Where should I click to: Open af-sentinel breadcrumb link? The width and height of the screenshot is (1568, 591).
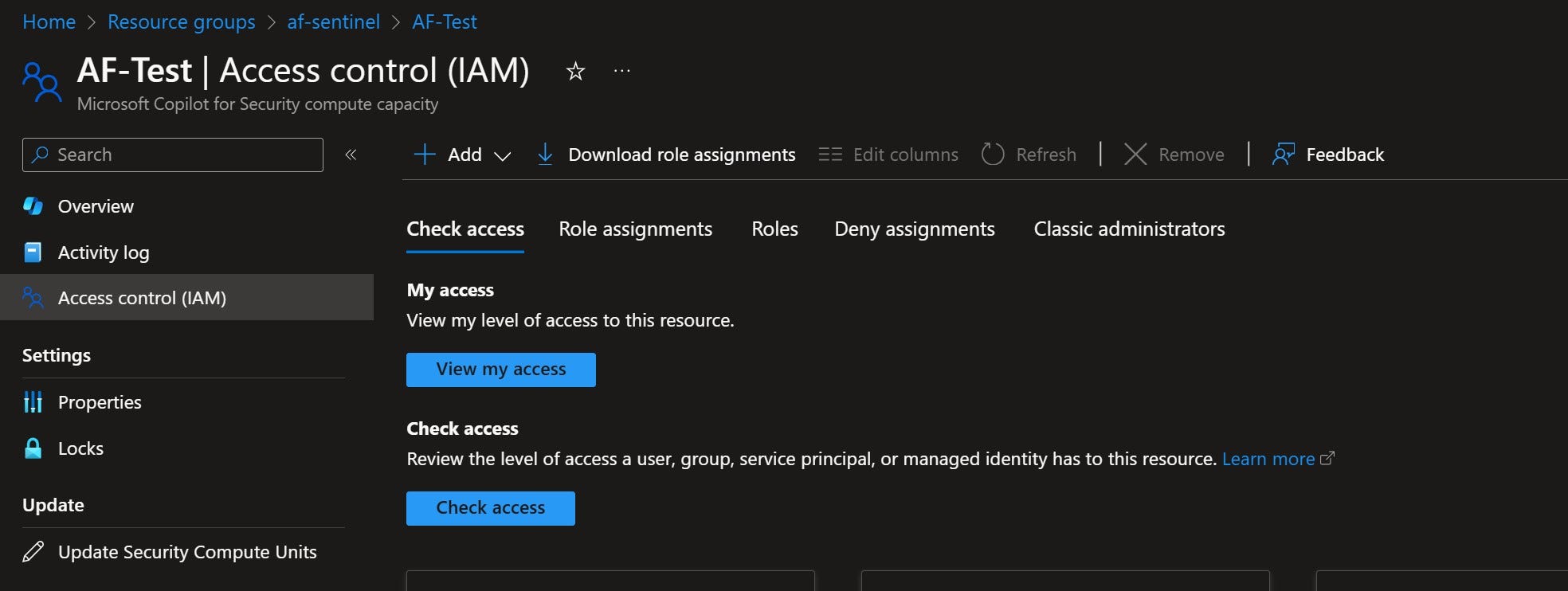click(x=333, y=22)
